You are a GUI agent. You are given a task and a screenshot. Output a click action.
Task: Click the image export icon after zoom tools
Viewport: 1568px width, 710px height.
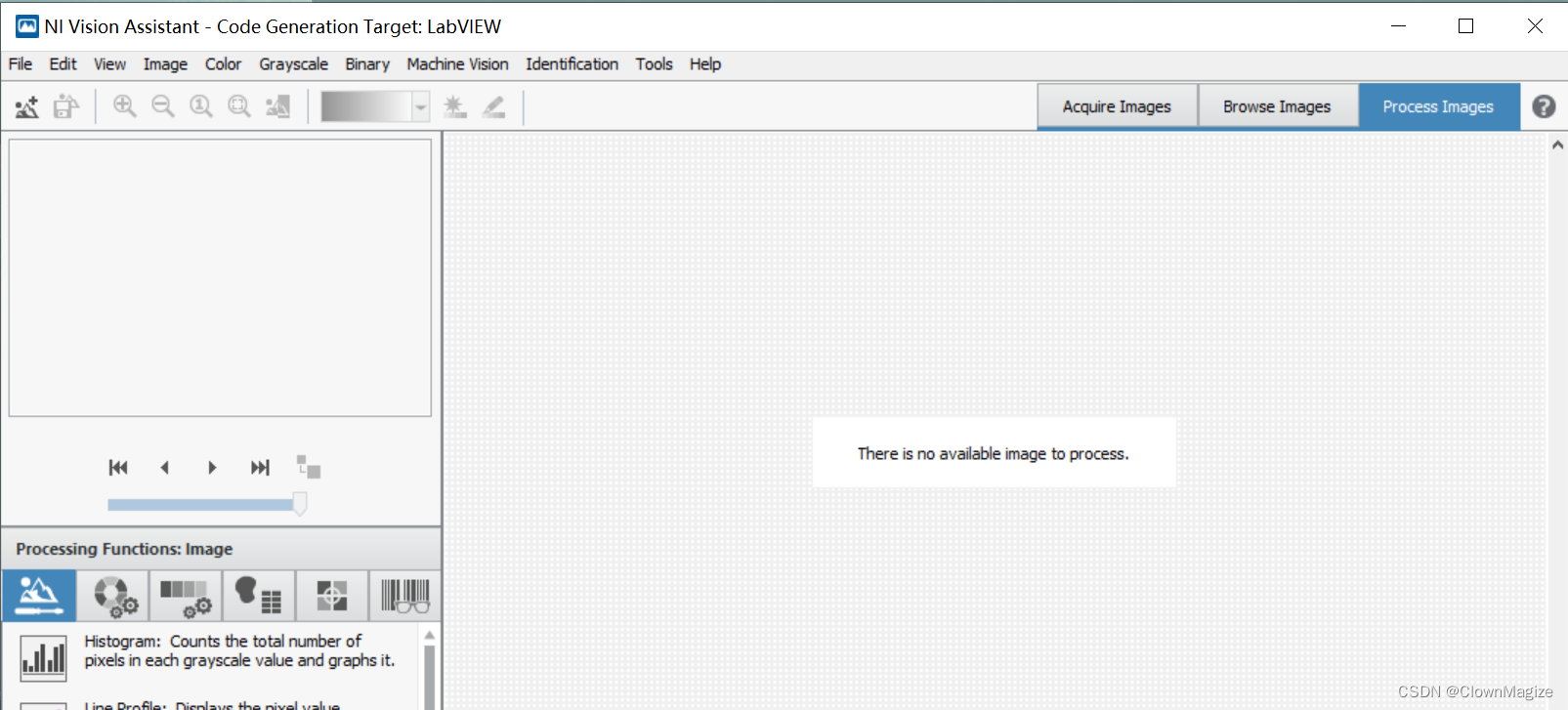pos(278,106)
